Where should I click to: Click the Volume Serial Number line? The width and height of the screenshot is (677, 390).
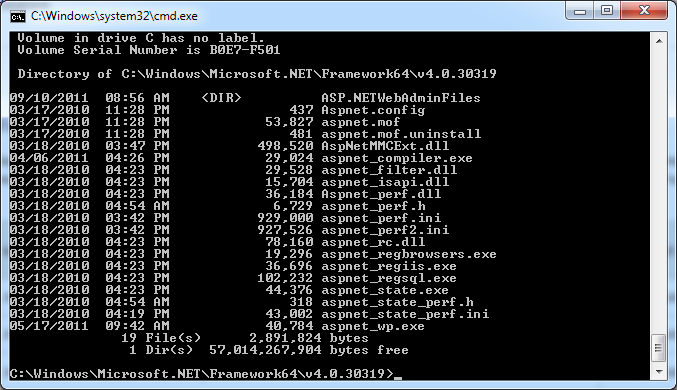pos(149,50)
